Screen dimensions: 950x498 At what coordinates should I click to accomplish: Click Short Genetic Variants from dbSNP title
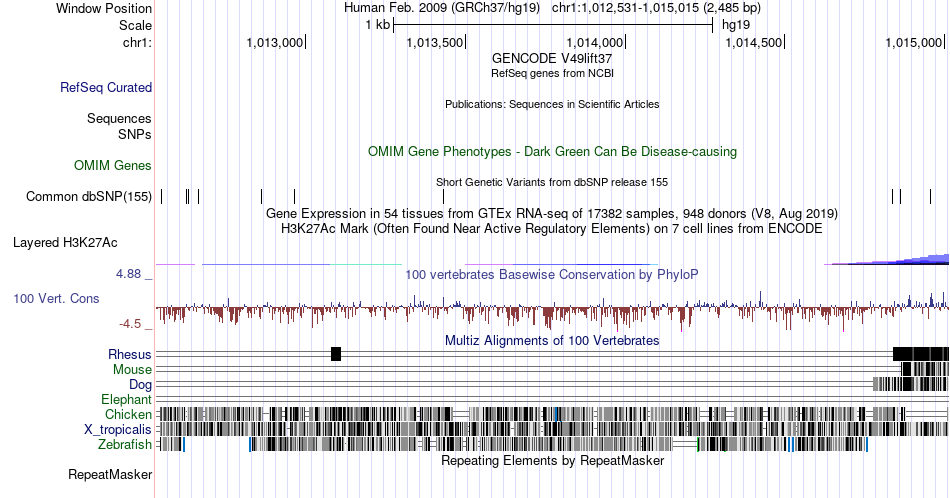[552, 182]
